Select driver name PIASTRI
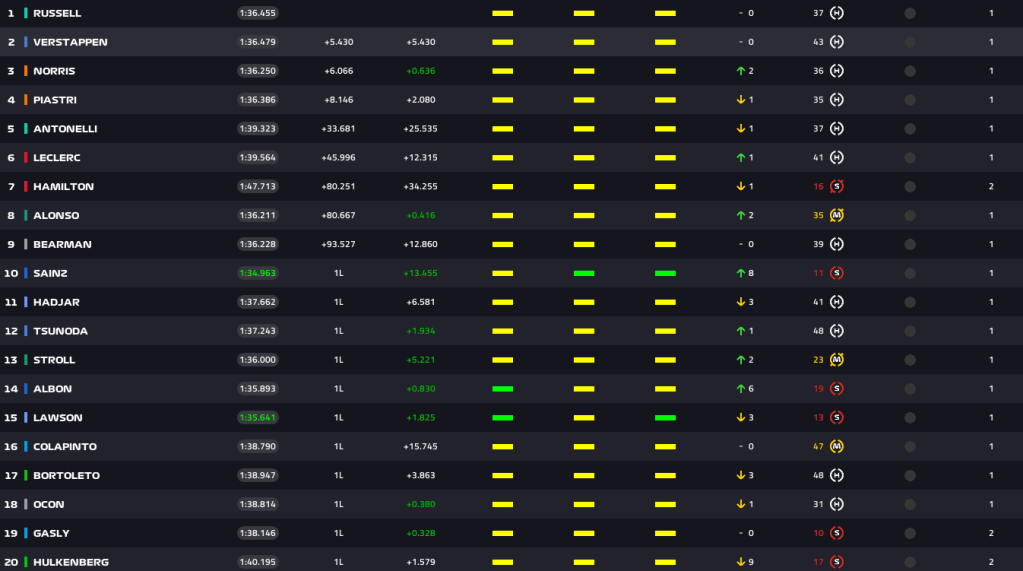This screenshot has width=1023, height=571. coord(55,100)
